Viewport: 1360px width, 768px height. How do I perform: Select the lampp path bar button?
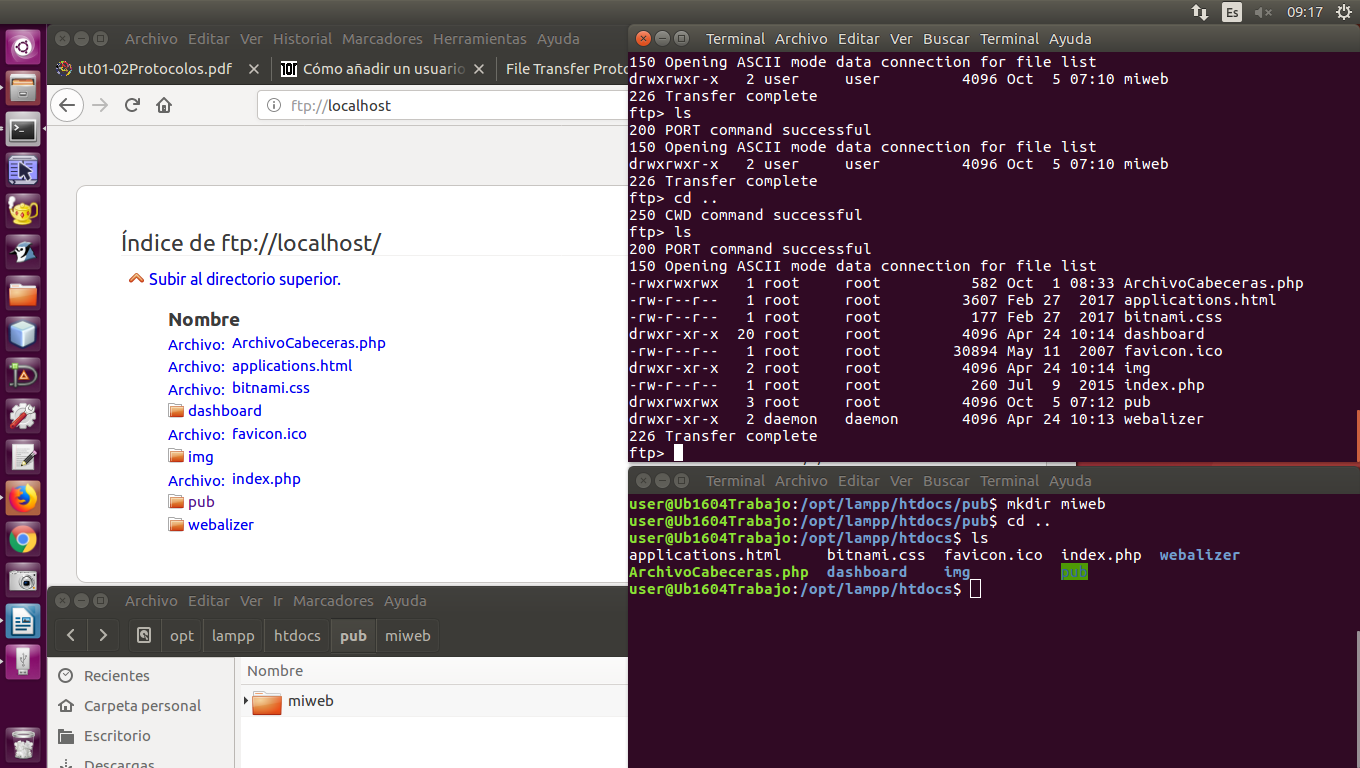233,635
